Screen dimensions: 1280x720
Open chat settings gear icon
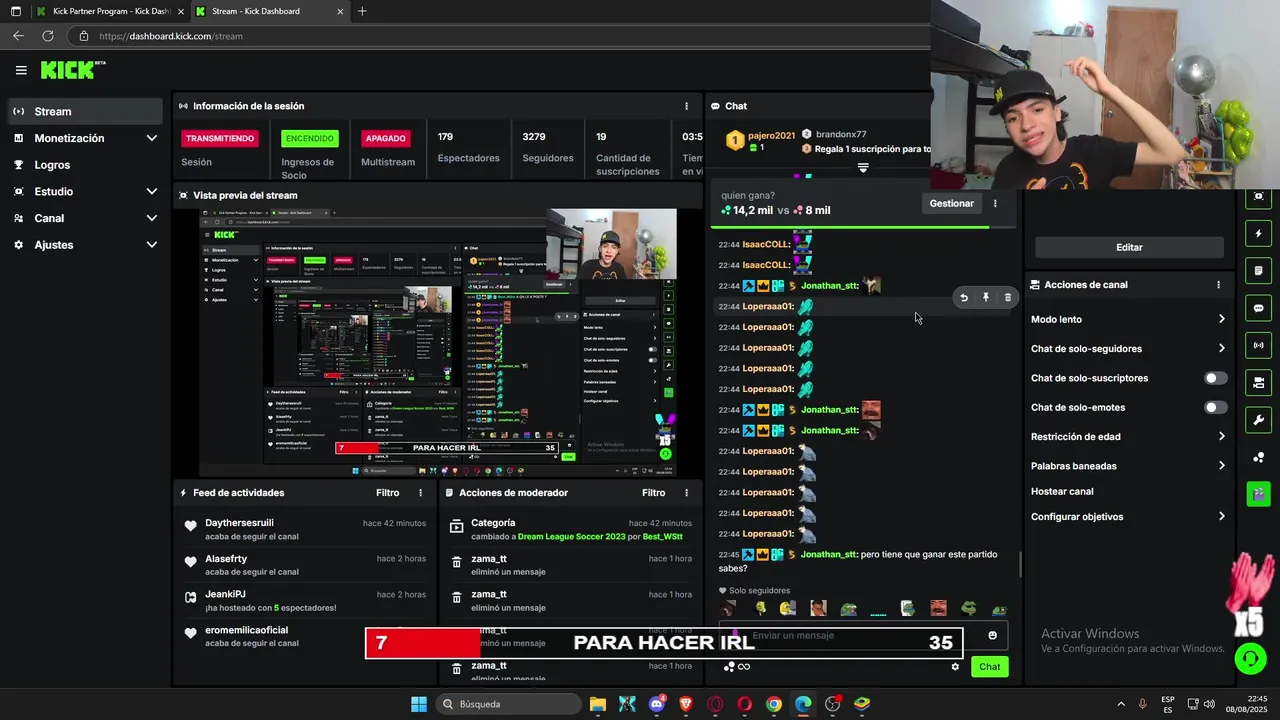[x=955, y=667]
